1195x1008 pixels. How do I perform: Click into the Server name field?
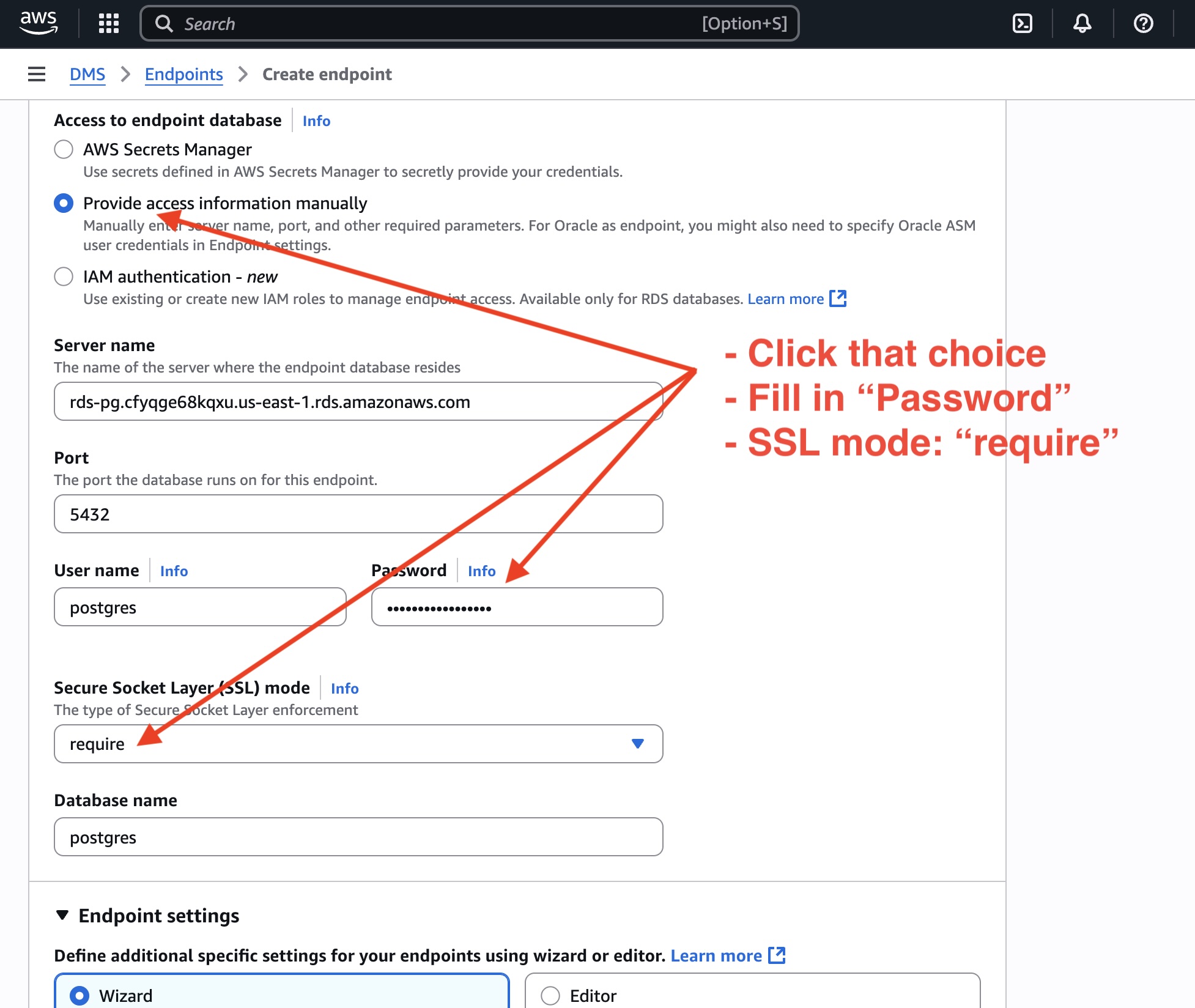point(358,401)
